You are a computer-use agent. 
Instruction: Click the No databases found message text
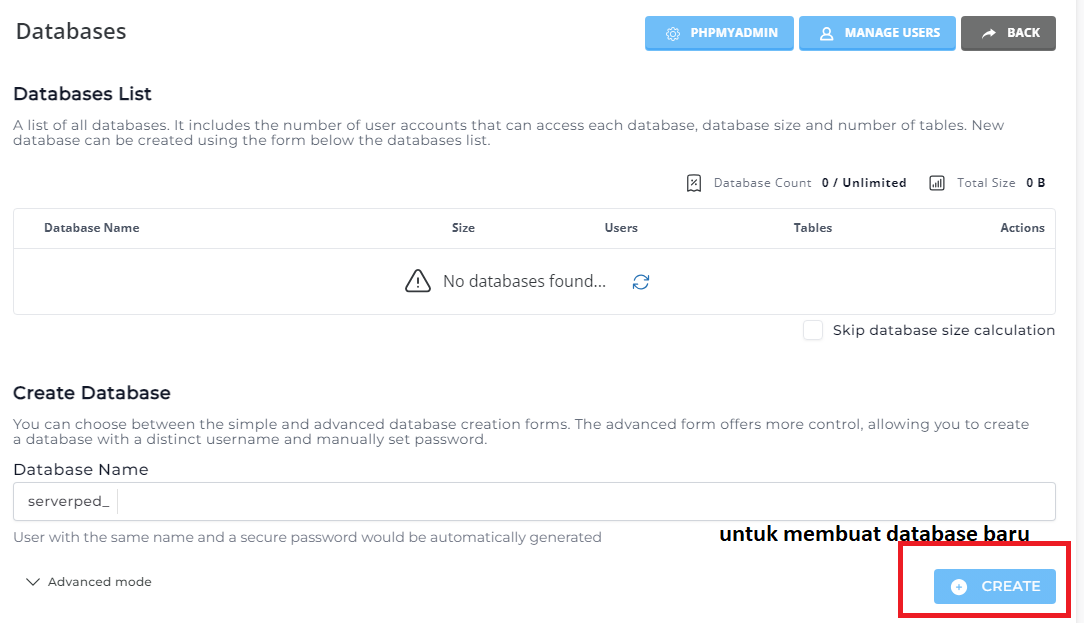coord(524,282)
